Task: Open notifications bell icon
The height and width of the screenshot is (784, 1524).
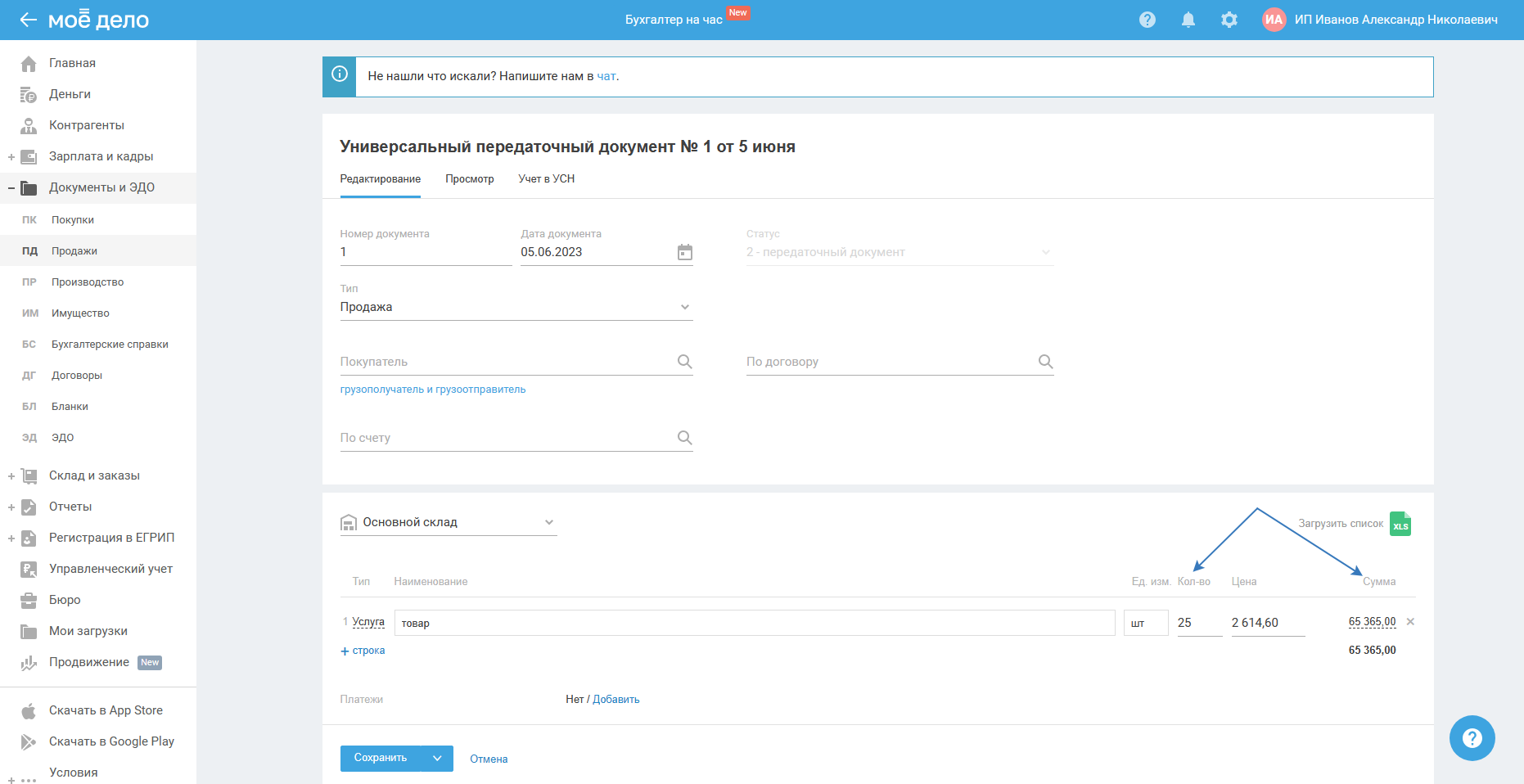Action: click(x=1188, y=20)
